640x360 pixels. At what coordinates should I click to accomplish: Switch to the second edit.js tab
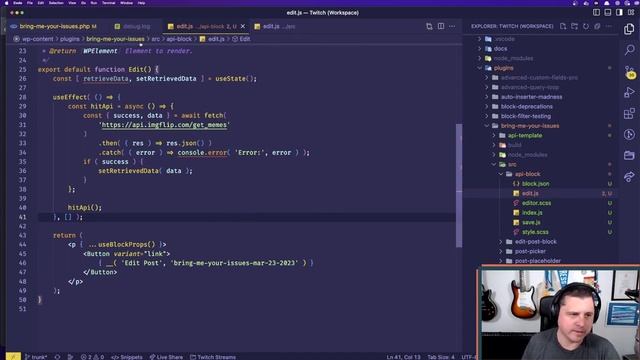[x=275, y=26]
